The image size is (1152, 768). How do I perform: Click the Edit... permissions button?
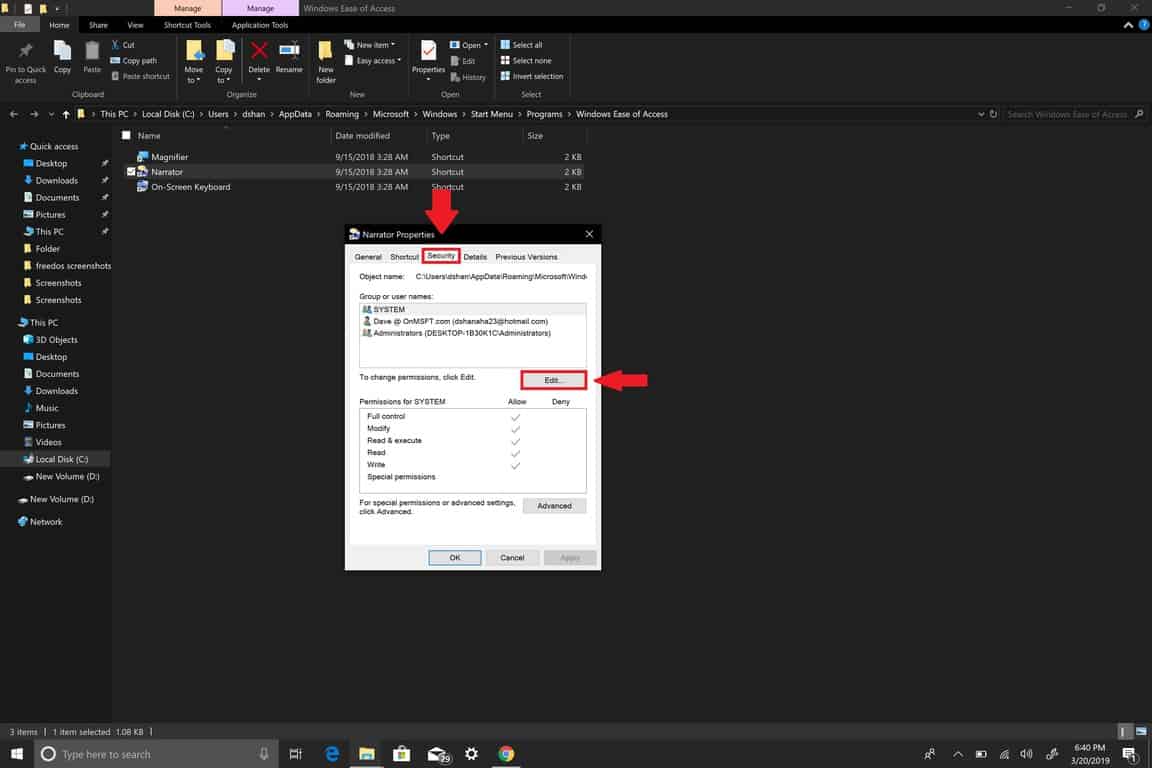554,381
